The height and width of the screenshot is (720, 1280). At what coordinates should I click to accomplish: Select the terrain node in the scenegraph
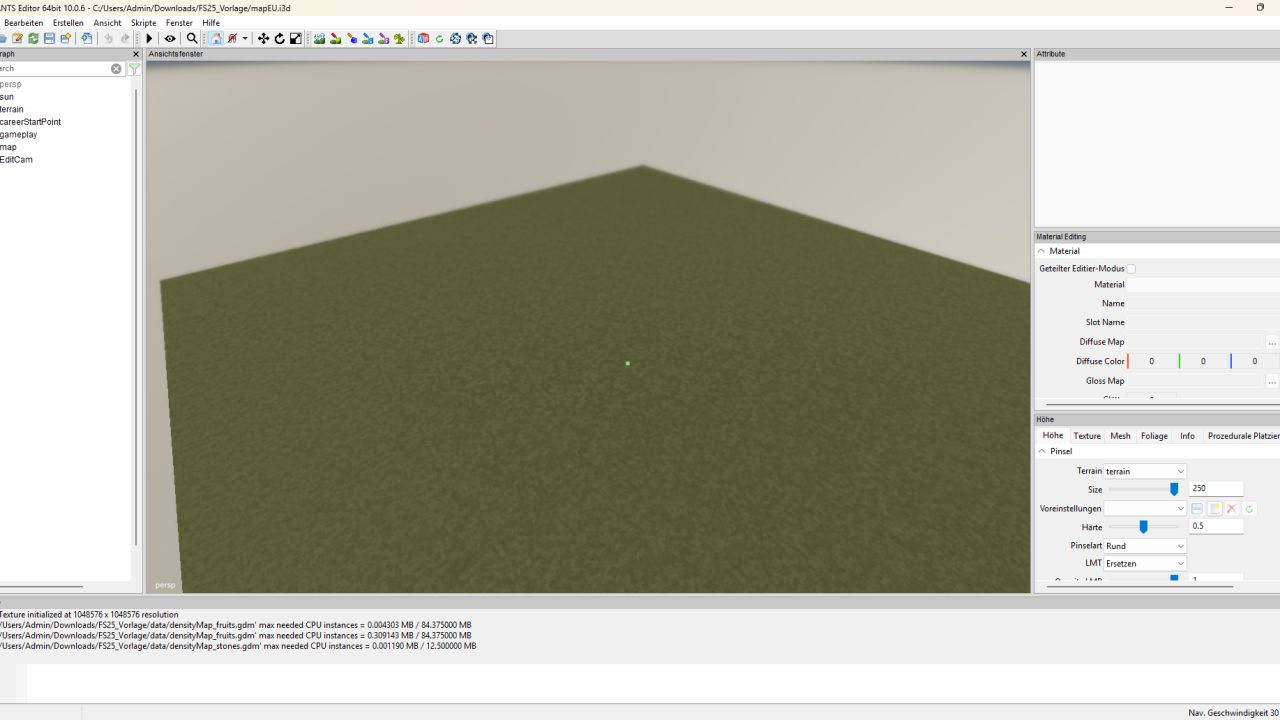pos(11,109)
